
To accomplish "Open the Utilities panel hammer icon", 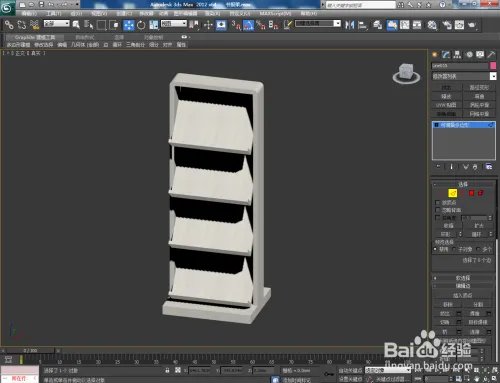I will coord(491,54).
